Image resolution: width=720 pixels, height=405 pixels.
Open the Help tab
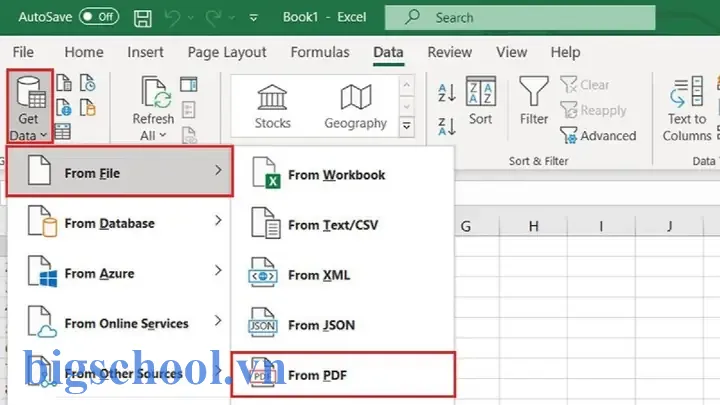tap(565, 52)
